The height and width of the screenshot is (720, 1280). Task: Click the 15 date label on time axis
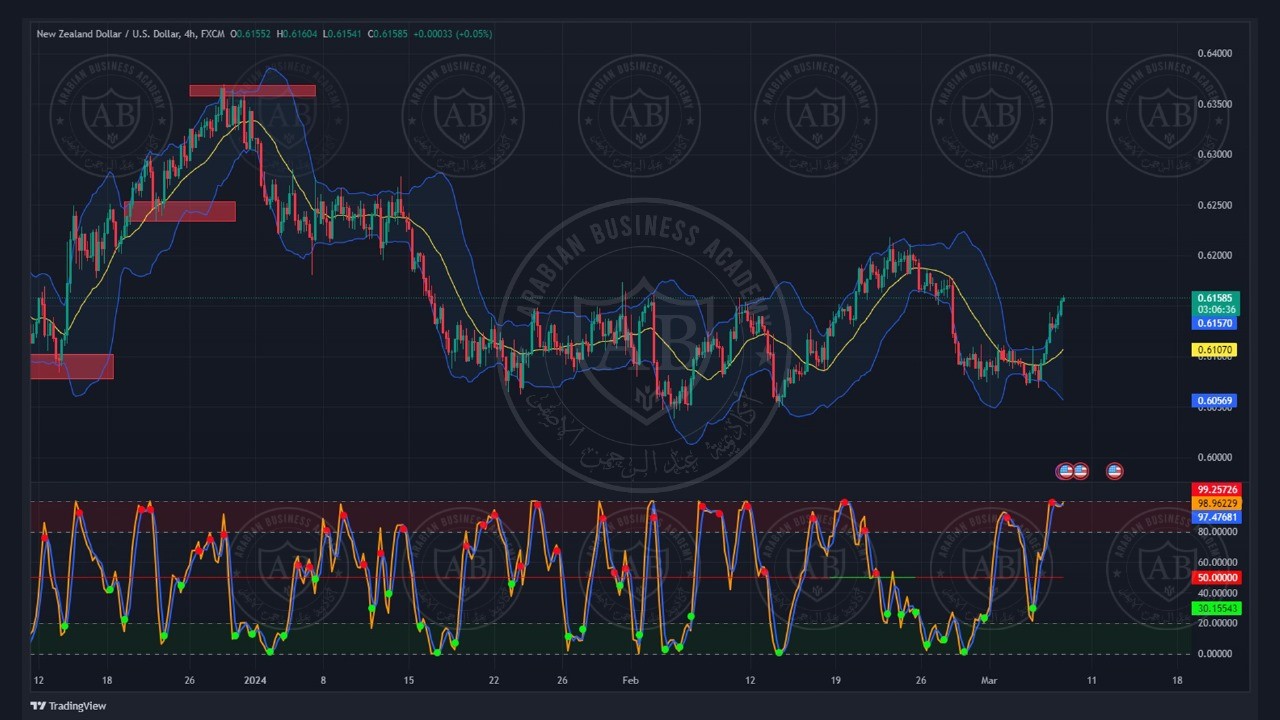point(409,681)
